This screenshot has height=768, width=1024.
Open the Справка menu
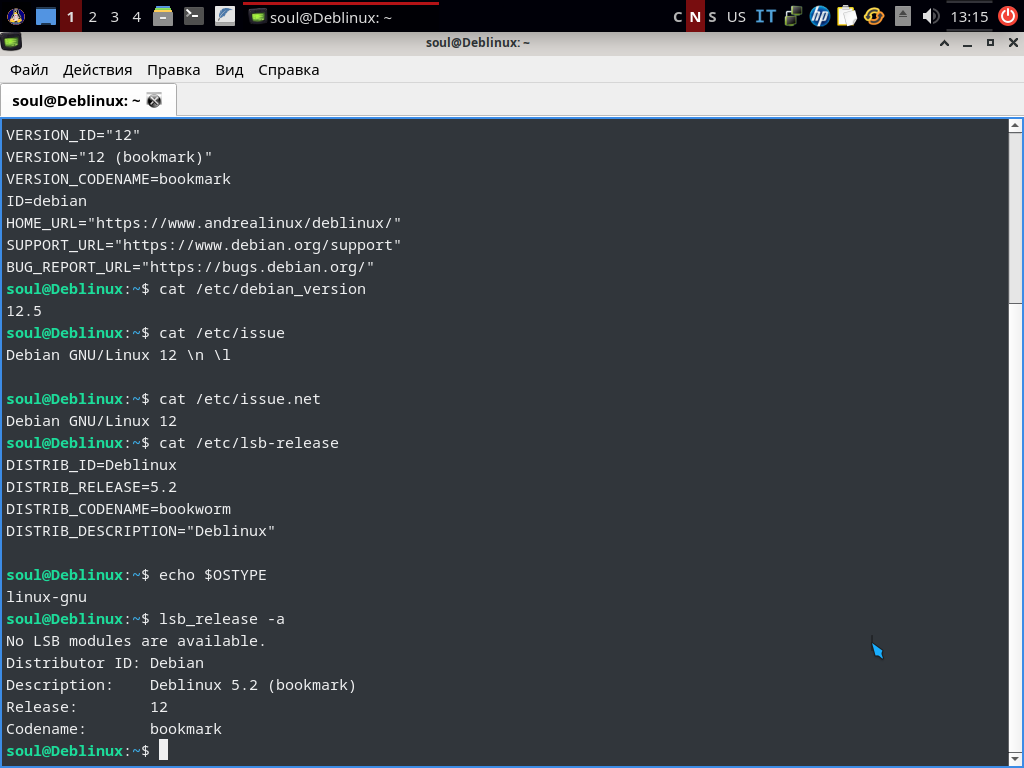click(289, 70)
